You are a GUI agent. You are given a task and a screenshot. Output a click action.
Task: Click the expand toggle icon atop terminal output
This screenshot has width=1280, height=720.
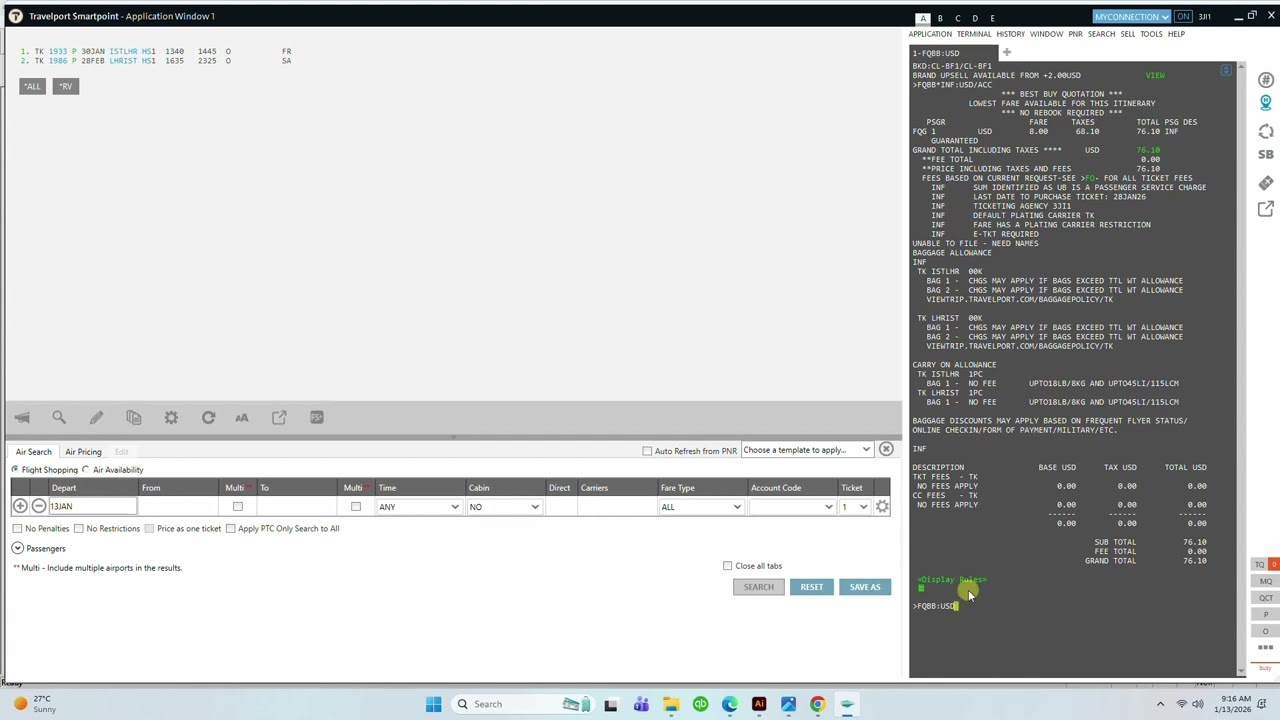pyautogui.click(x=1227, y=71)
